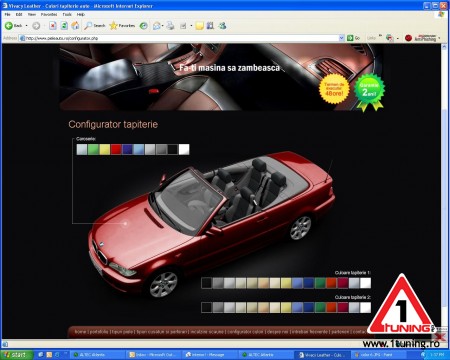Image resolution: width=450 pixels, height=360 pixels.
Task: Open Search with the magnifier icon
Action: point(95,26)
